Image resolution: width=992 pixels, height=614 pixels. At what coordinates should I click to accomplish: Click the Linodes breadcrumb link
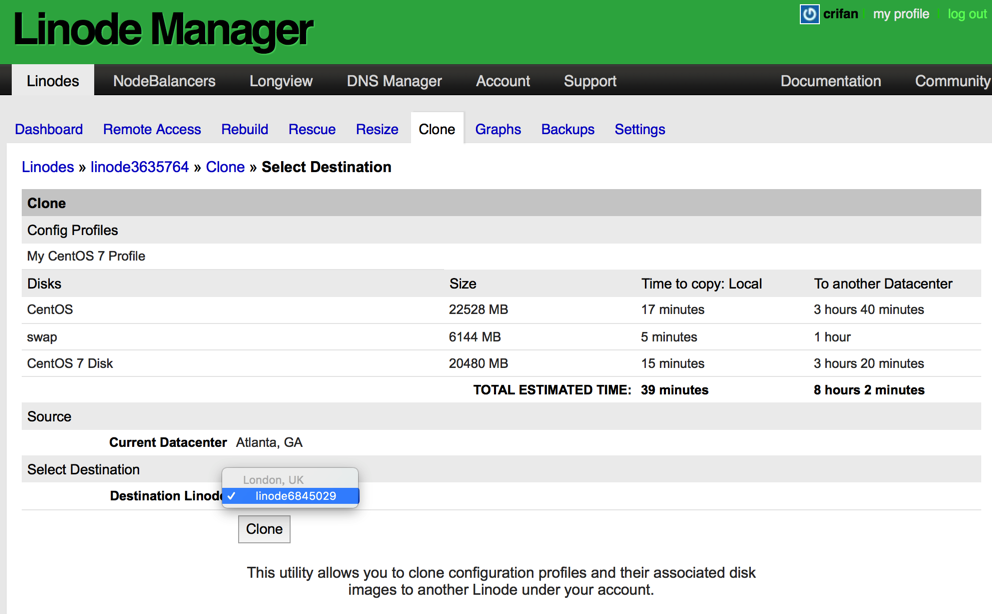pos(48,167)
